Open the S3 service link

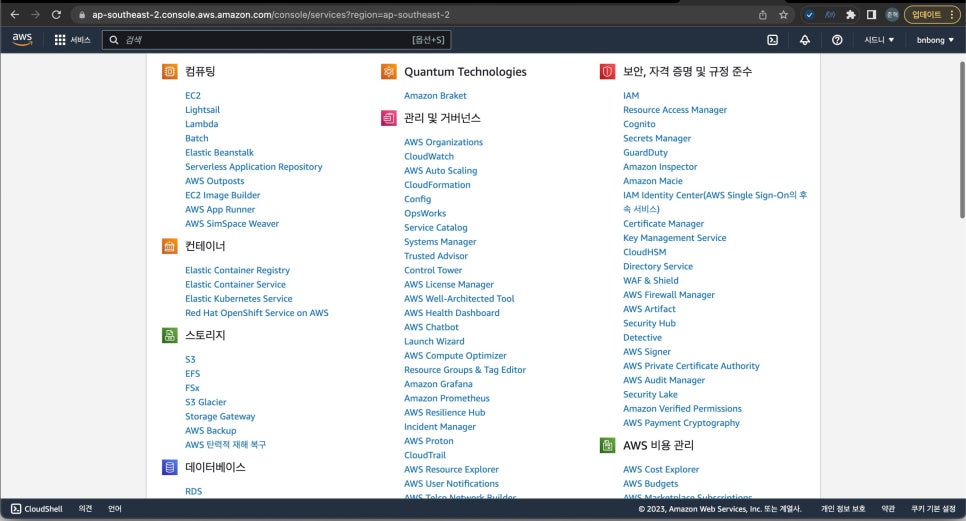tap(190, 359)
